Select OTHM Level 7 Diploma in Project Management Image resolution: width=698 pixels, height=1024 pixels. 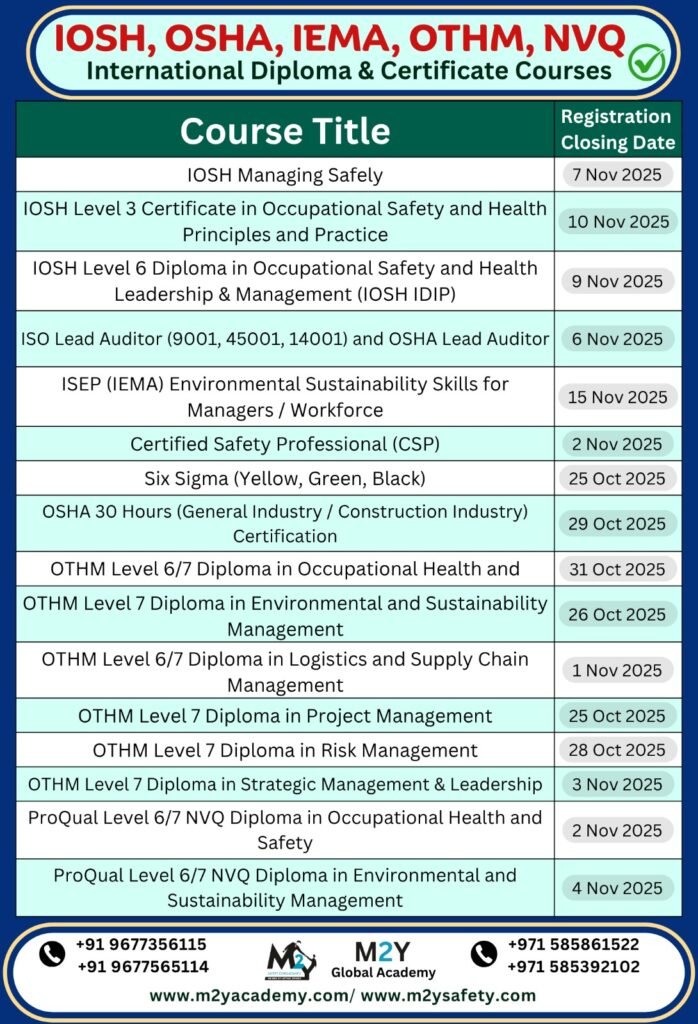(285, 716)
